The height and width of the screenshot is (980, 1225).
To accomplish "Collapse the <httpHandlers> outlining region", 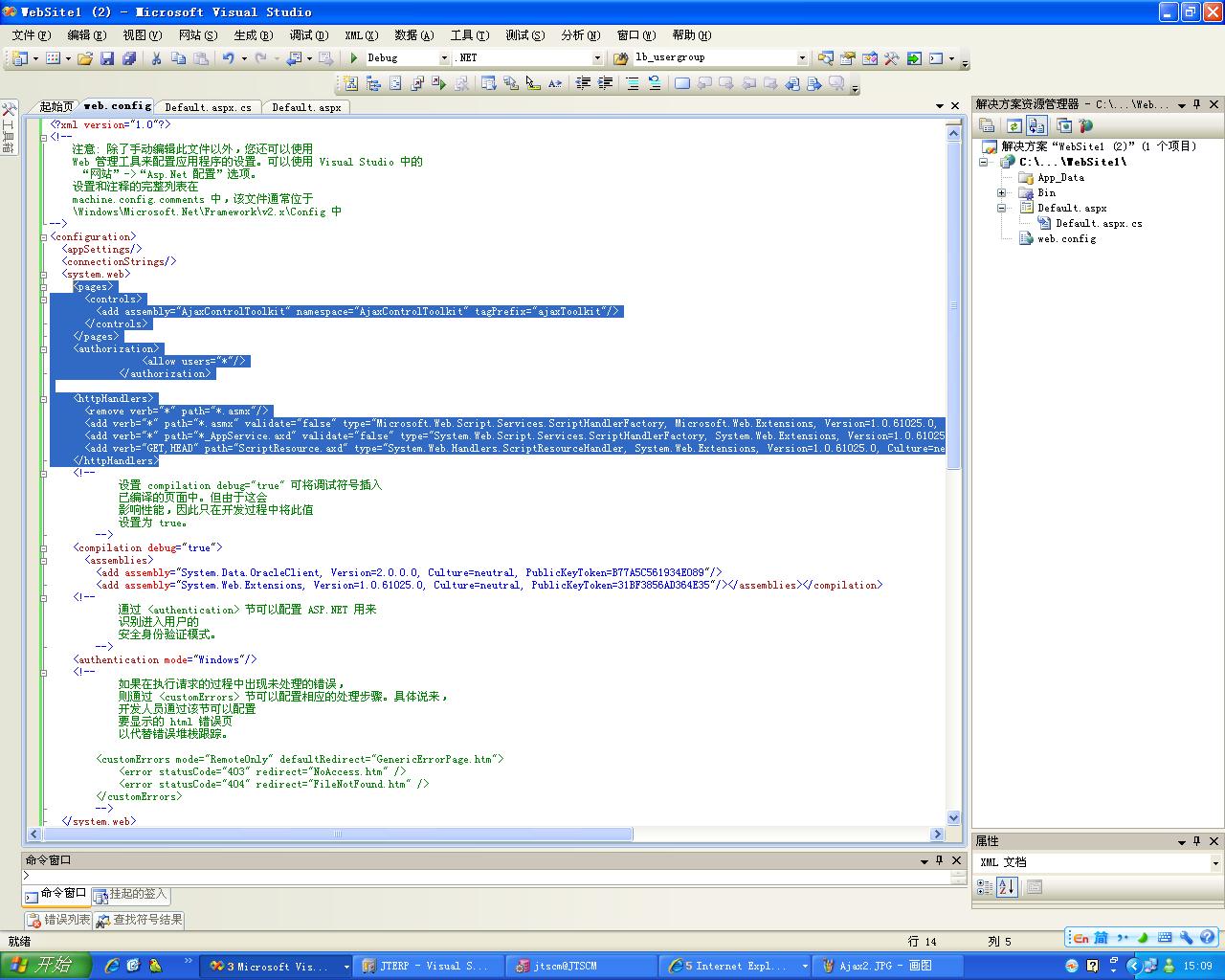I will pyautogui.click(x=44, y=398).
